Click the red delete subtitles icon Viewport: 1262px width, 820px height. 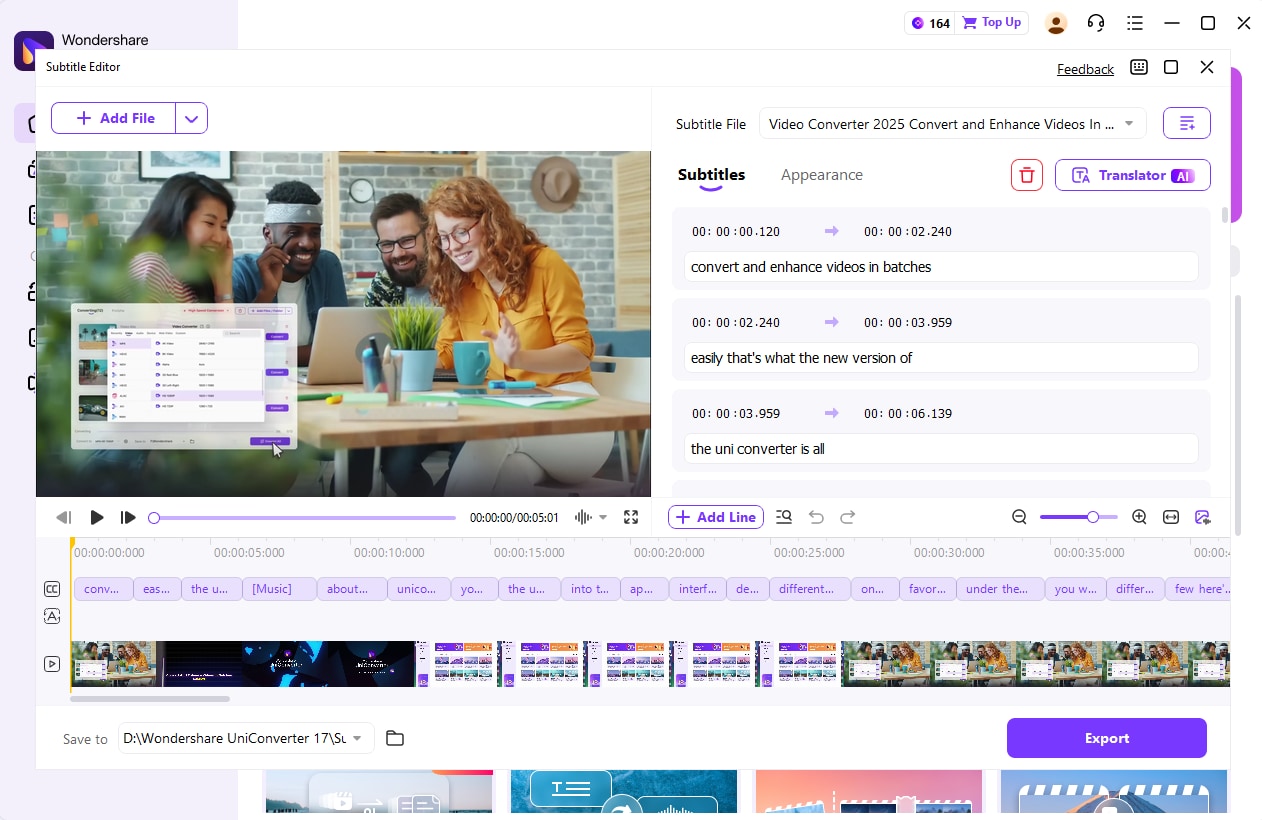coord(1027,175)
